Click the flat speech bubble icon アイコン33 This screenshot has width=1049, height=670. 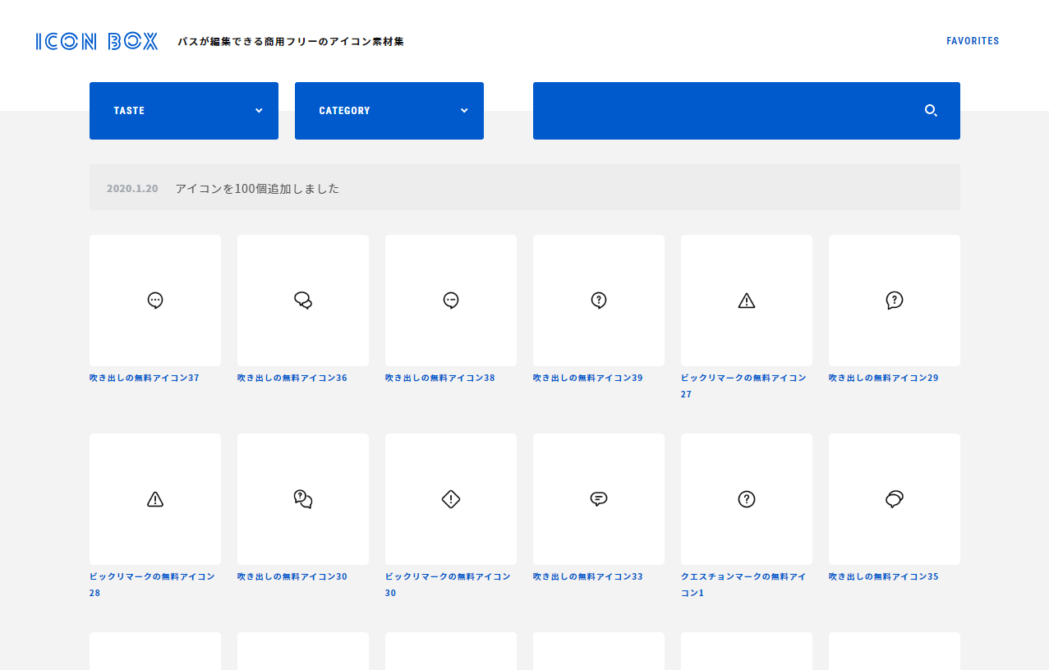pos(598,498)
